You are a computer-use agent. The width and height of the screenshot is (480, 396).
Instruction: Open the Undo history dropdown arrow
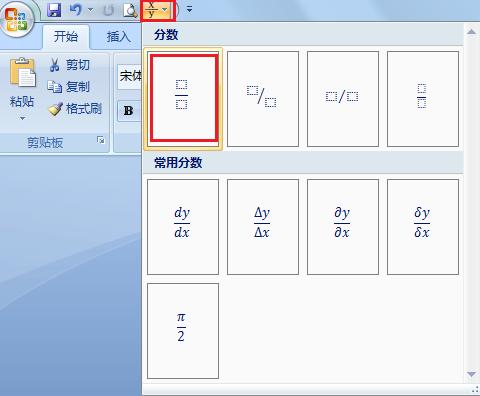[90, 10]
